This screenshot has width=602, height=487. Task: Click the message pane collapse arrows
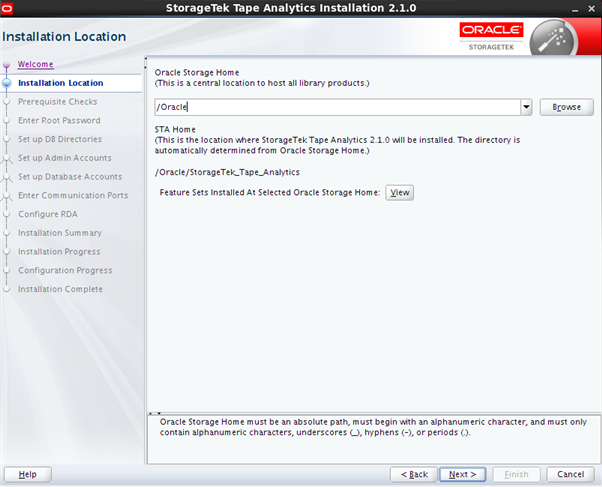(x=155, y=413)
